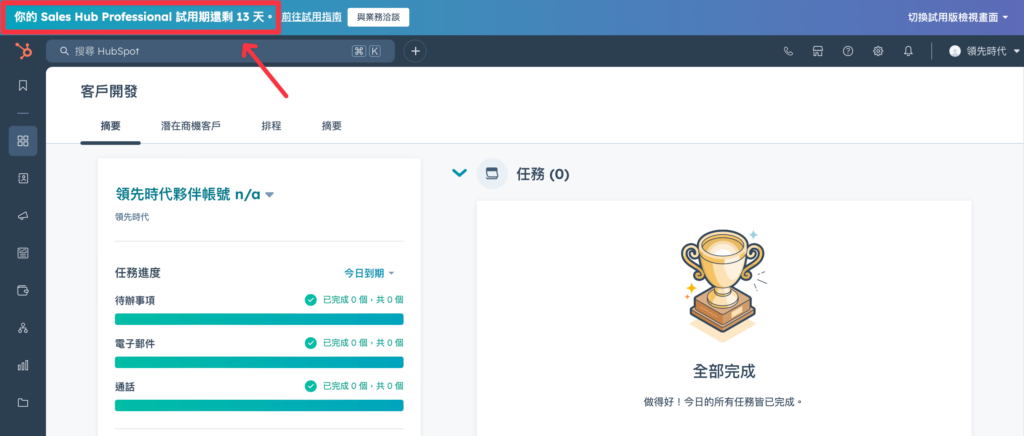Open the content icon in sidebar

tap(23, 253)
